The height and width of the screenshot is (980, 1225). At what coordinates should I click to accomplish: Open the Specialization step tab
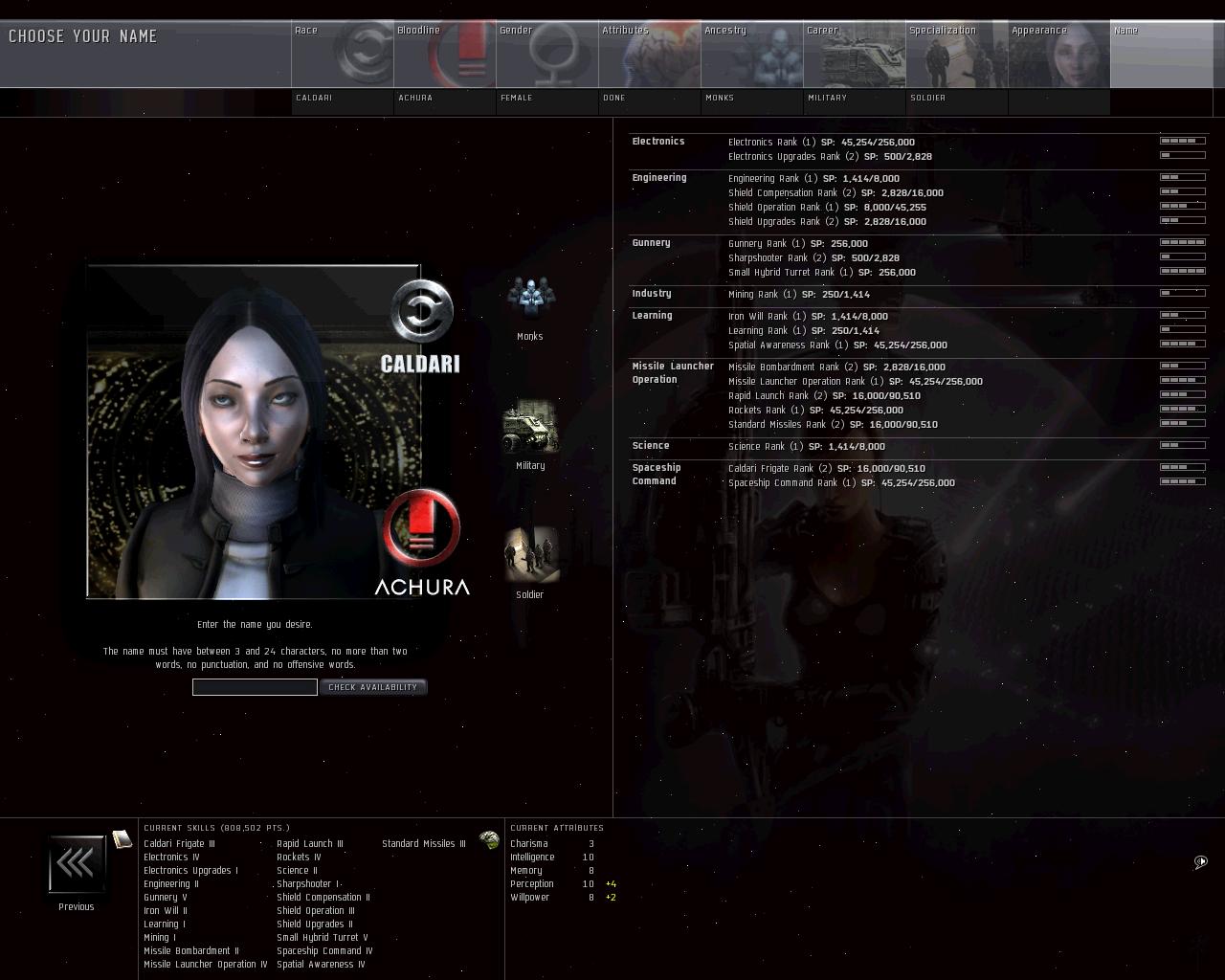957,55
